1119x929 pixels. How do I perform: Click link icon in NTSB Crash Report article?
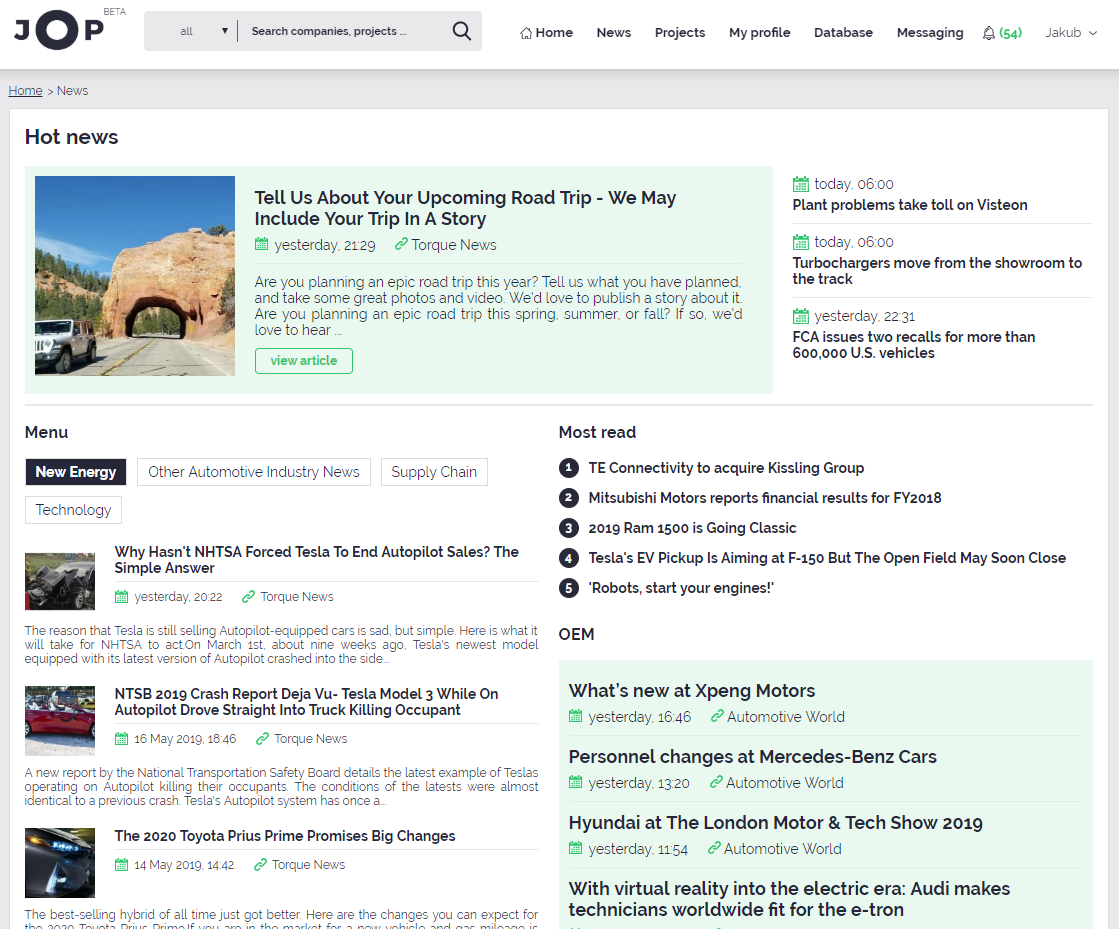262,738
